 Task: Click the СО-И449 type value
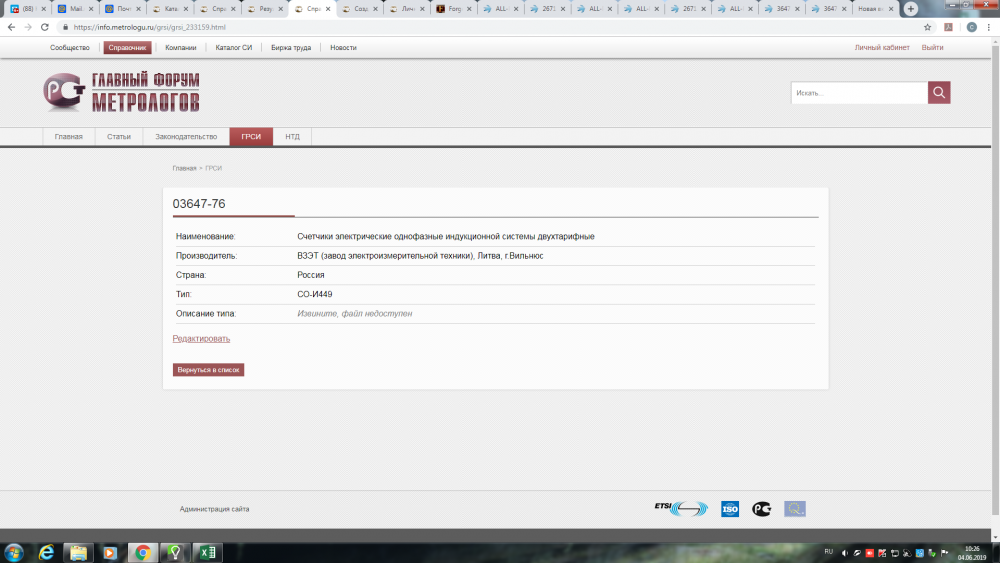(x=314, y=295)
